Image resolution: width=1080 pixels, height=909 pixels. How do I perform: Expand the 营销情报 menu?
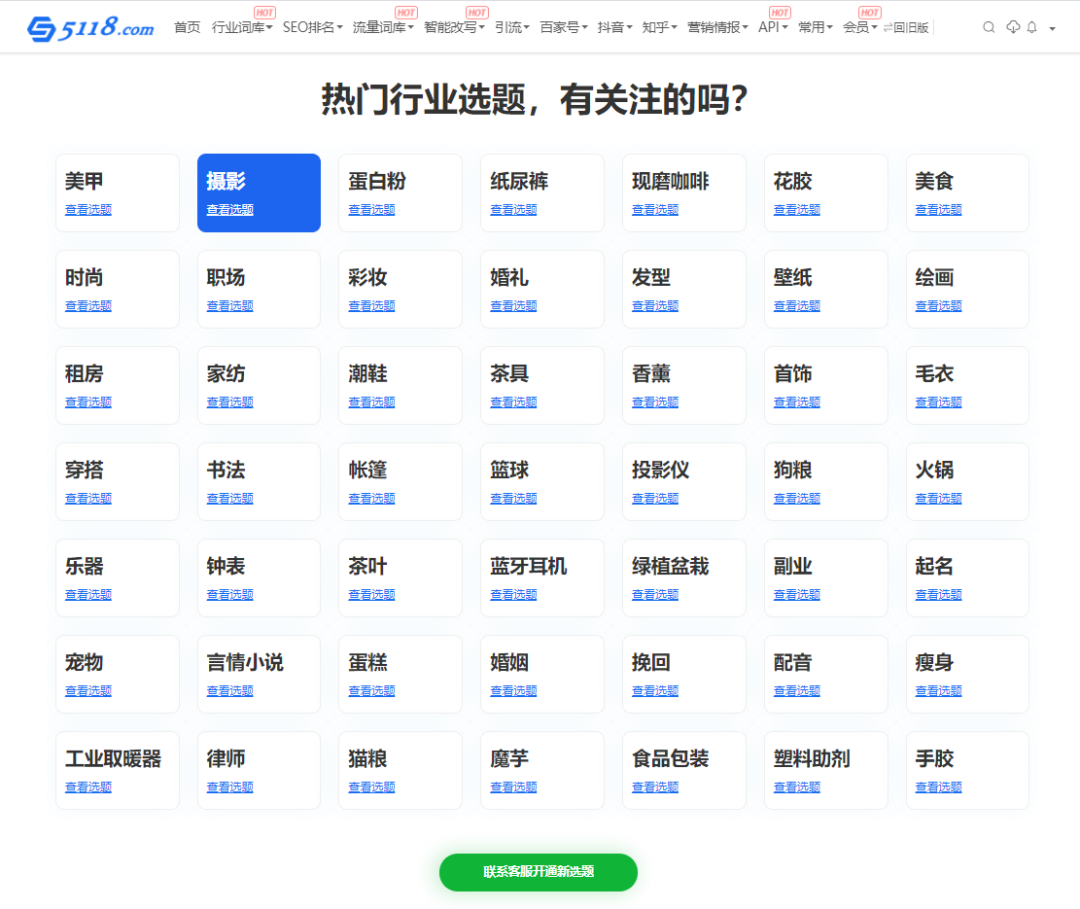[717, 28]
